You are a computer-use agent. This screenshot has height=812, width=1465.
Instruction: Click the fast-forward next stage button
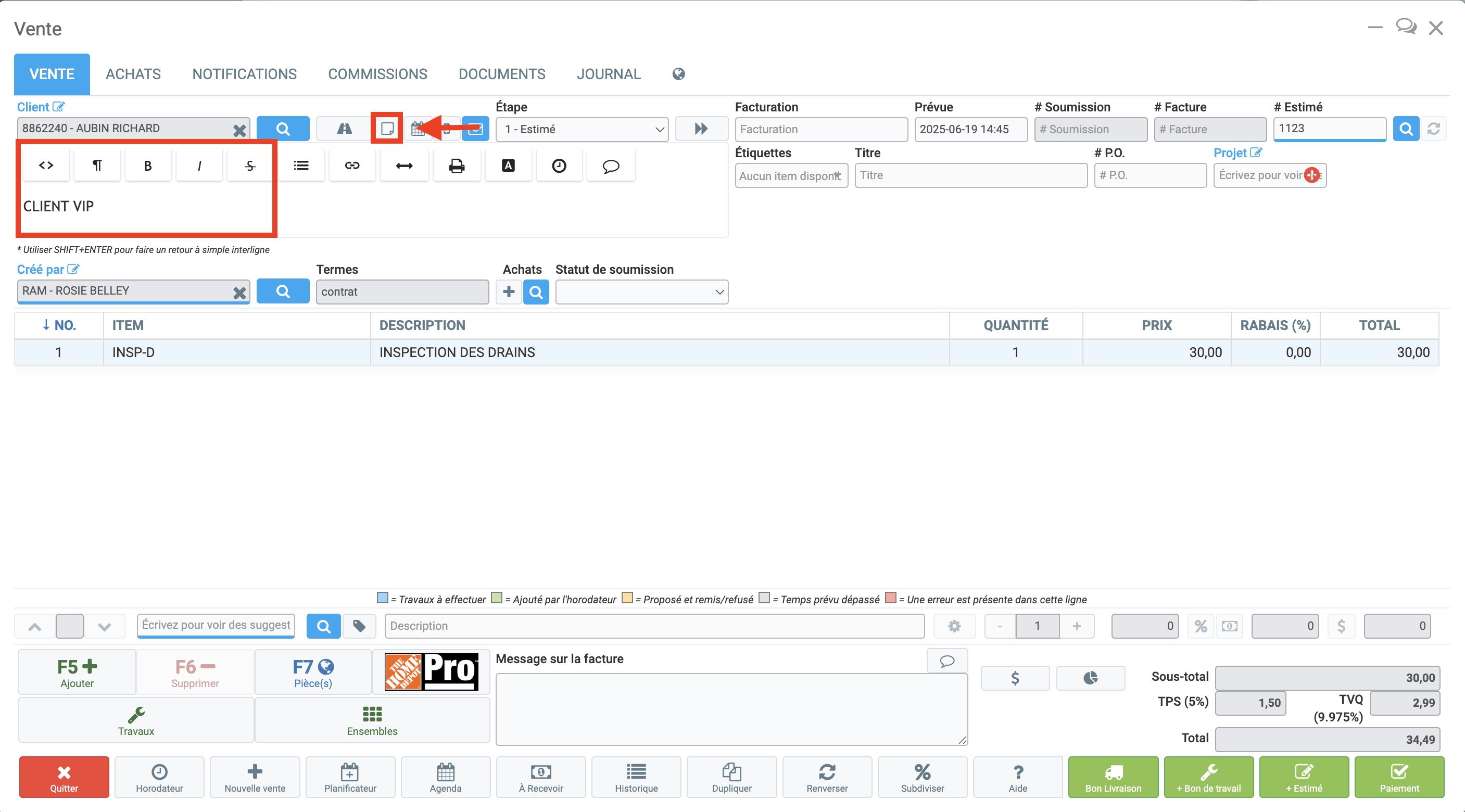click(x=701, y=129)
